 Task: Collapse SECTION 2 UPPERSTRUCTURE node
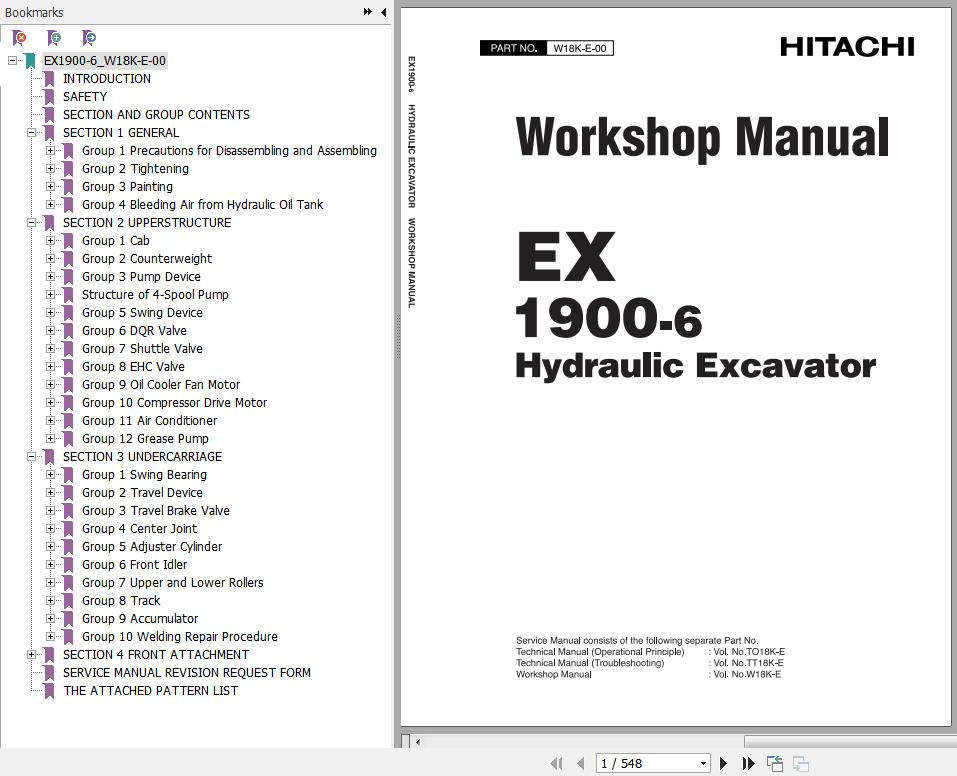(x=31, y=223)
